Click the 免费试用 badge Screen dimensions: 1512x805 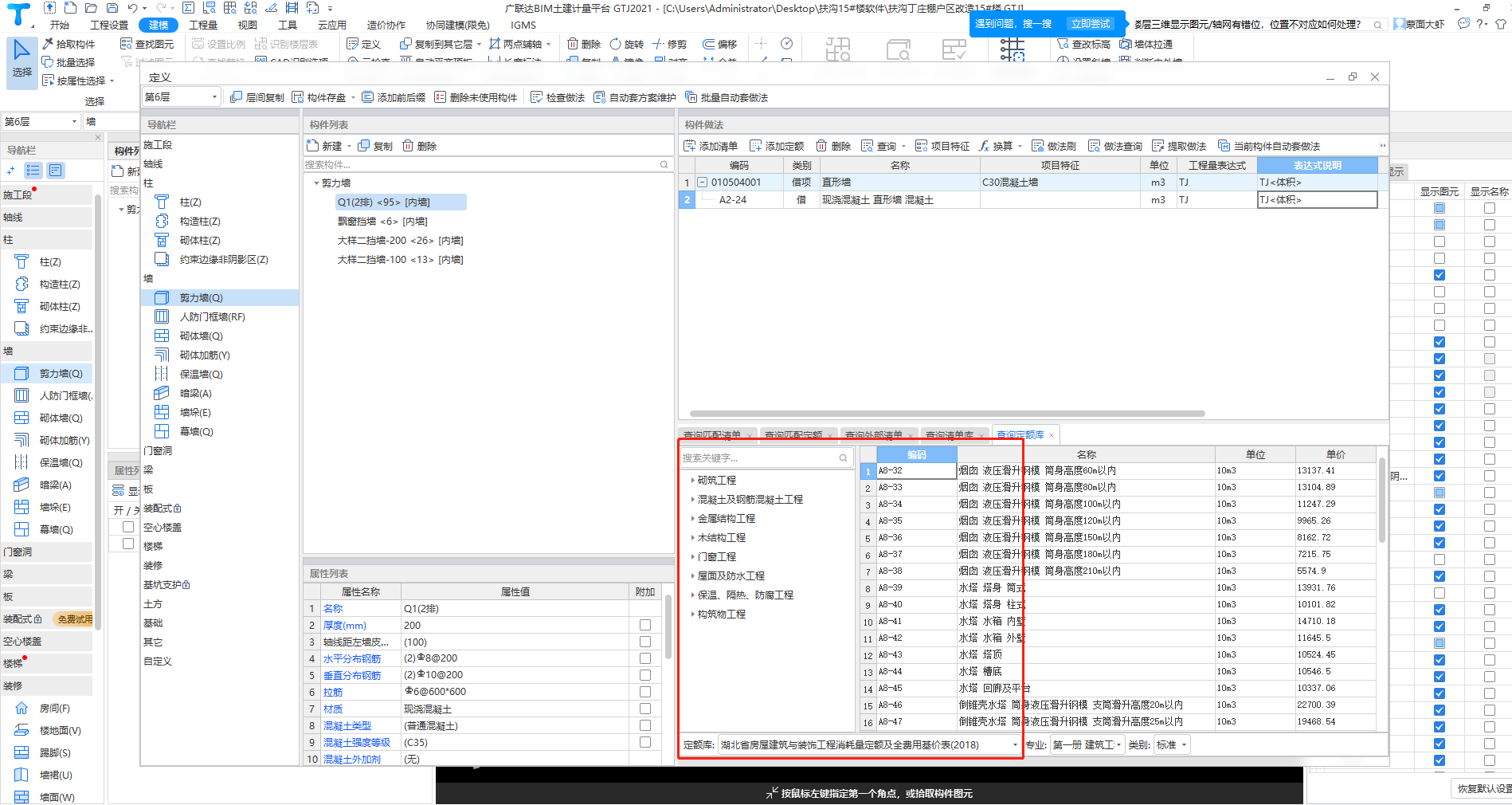tap(75, 619)
